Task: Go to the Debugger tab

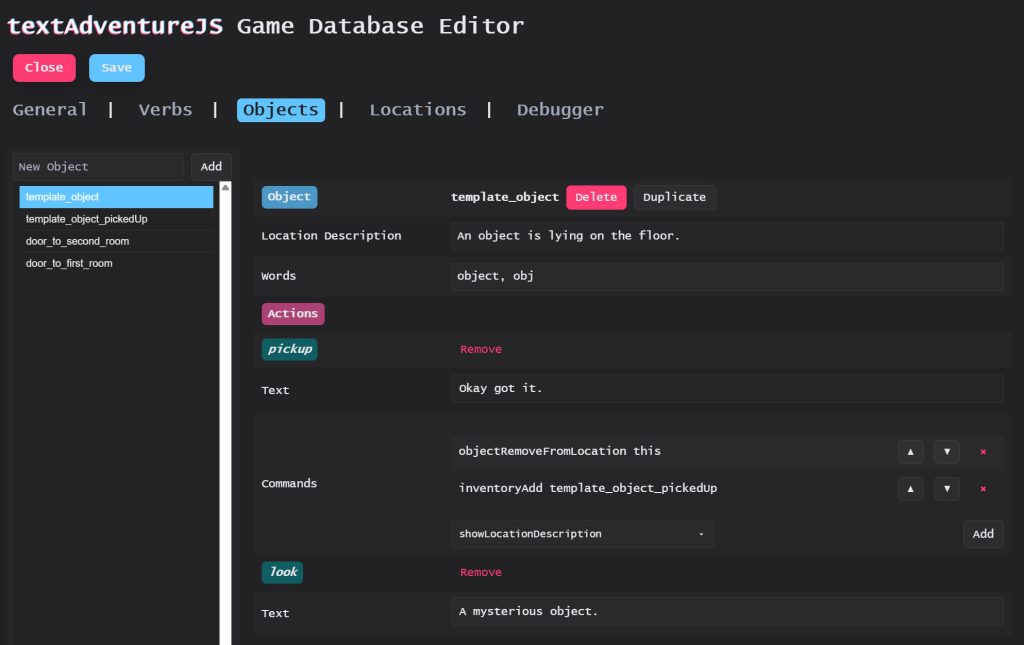Action: pos(560,110)
